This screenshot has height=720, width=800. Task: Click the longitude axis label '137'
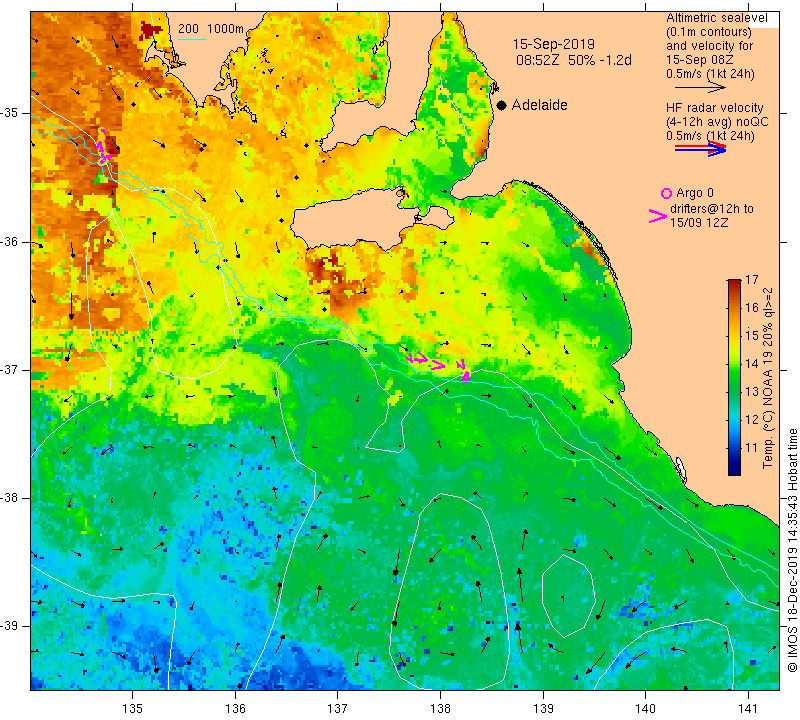point(337,709)
